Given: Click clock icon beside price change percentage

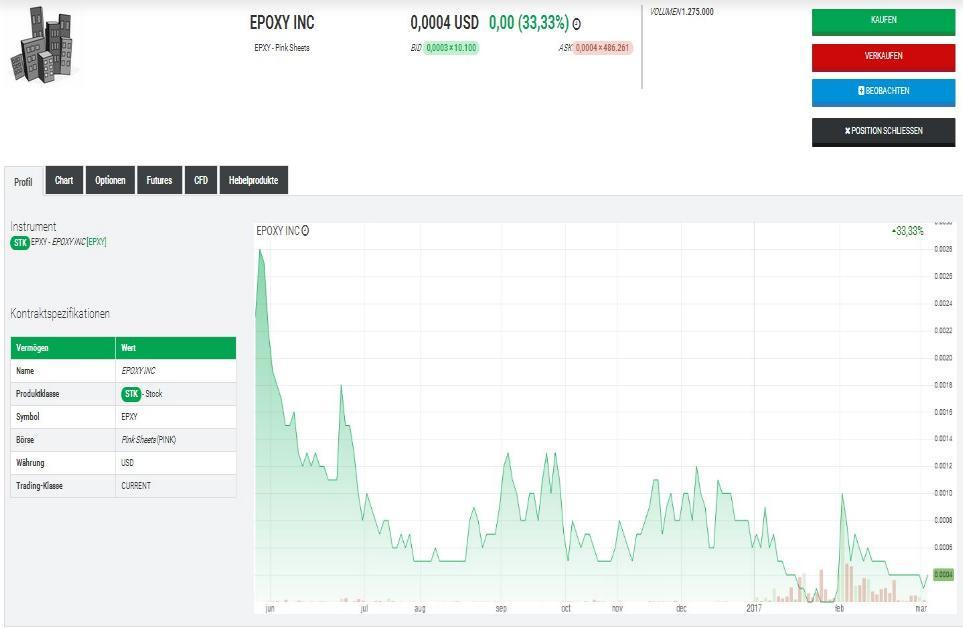Looking at the screenshot, I should coord(576,24).
